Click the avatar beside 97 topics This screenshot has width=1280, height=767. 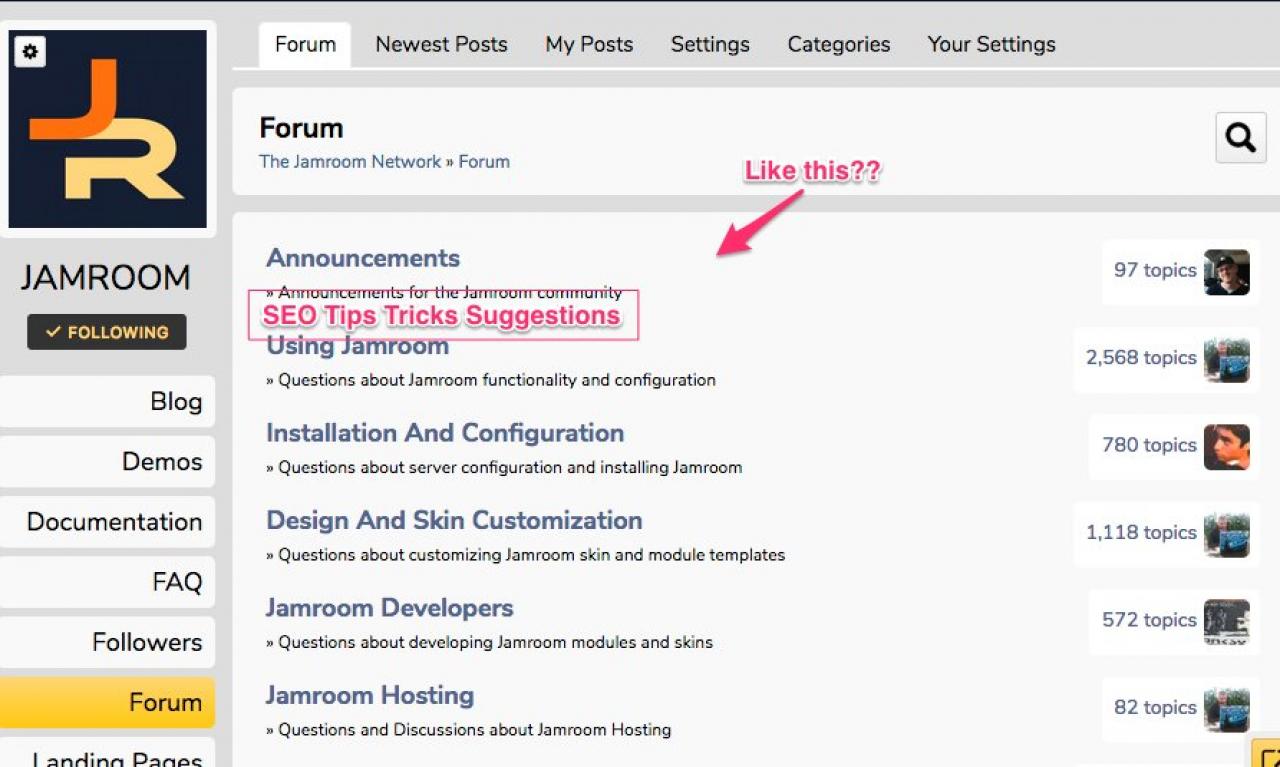pos(1226,272)
